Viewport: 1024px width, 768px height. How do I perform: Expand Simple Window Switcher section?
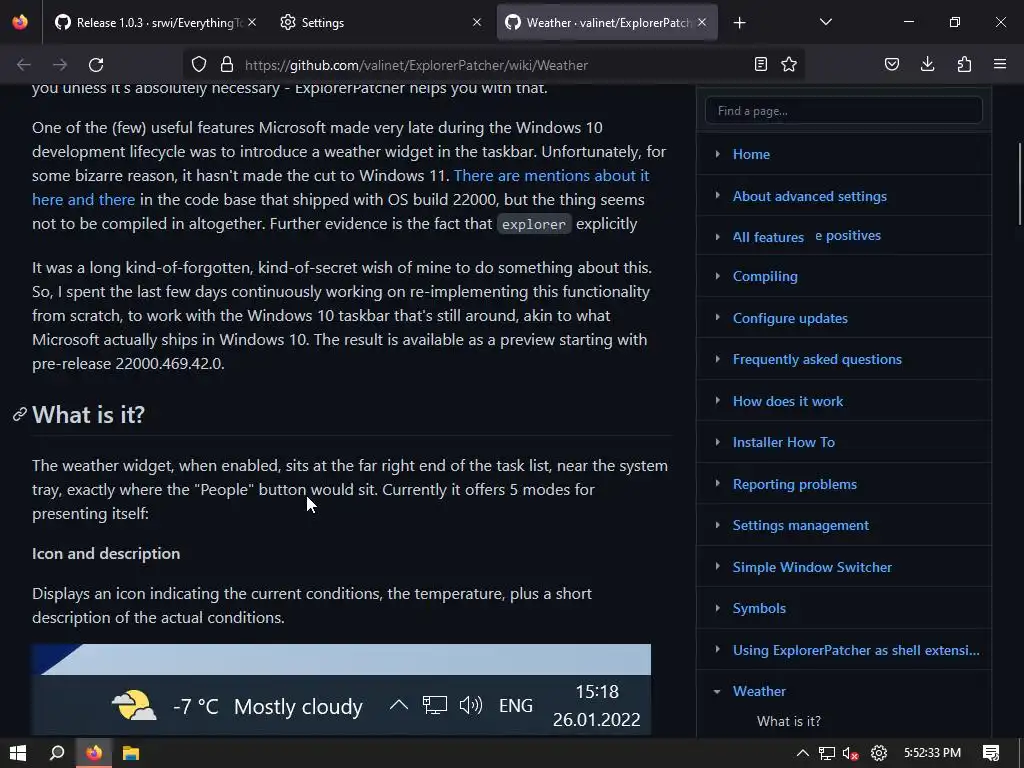[718, 567]
